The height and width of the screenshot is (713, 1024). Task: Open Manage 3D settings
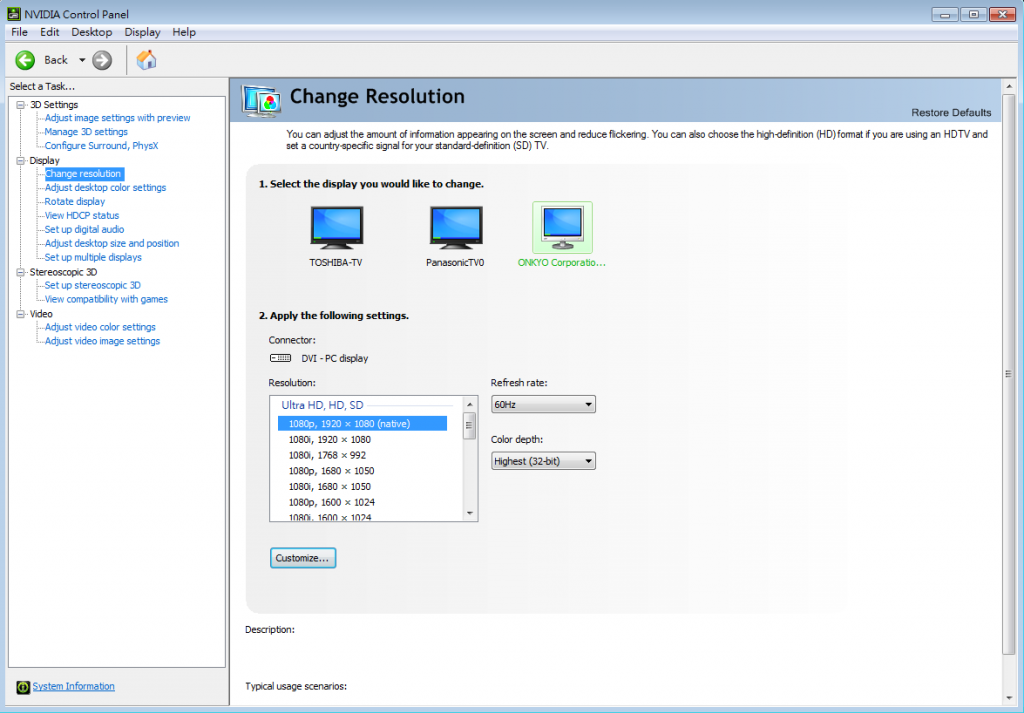coord(86,132)
